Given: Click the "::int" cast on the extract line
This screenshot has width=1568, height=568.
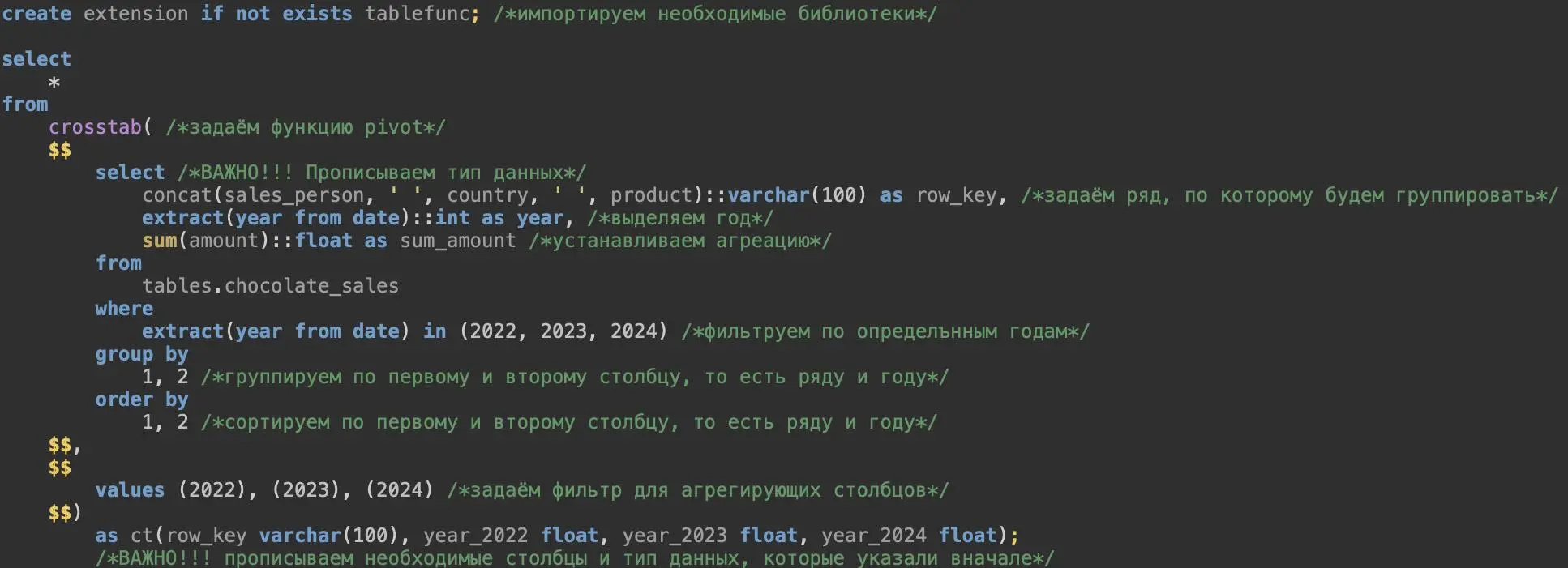Looking at the screenshot, I should pos(440,218).
